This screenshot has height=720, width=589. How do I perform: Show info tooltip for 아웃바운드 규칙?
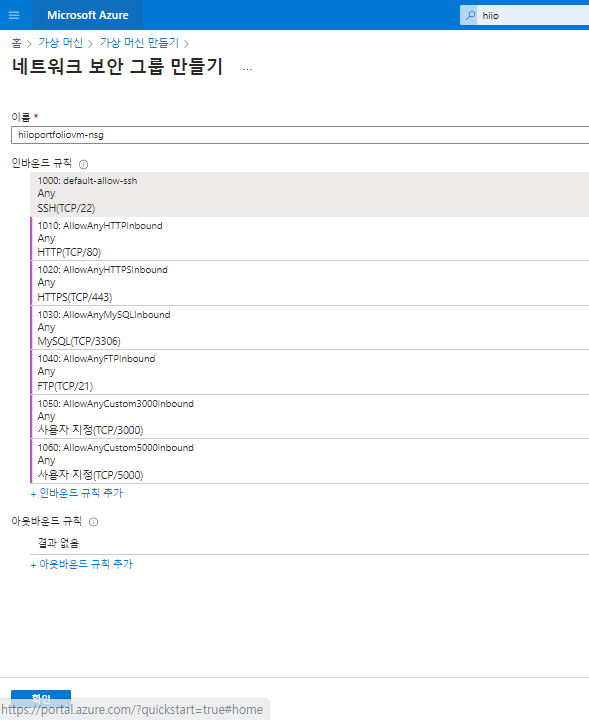pos(93,522)
